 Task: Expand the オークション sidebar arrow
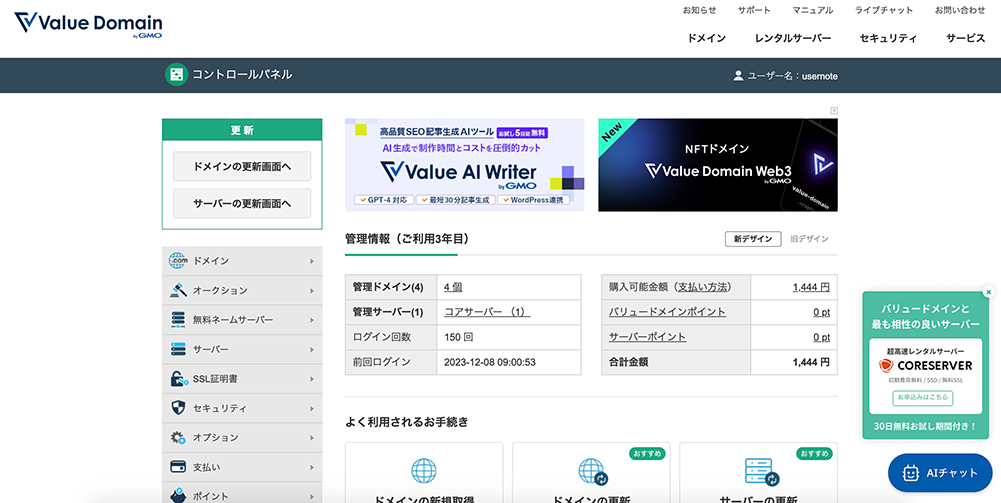pos(312,290)
